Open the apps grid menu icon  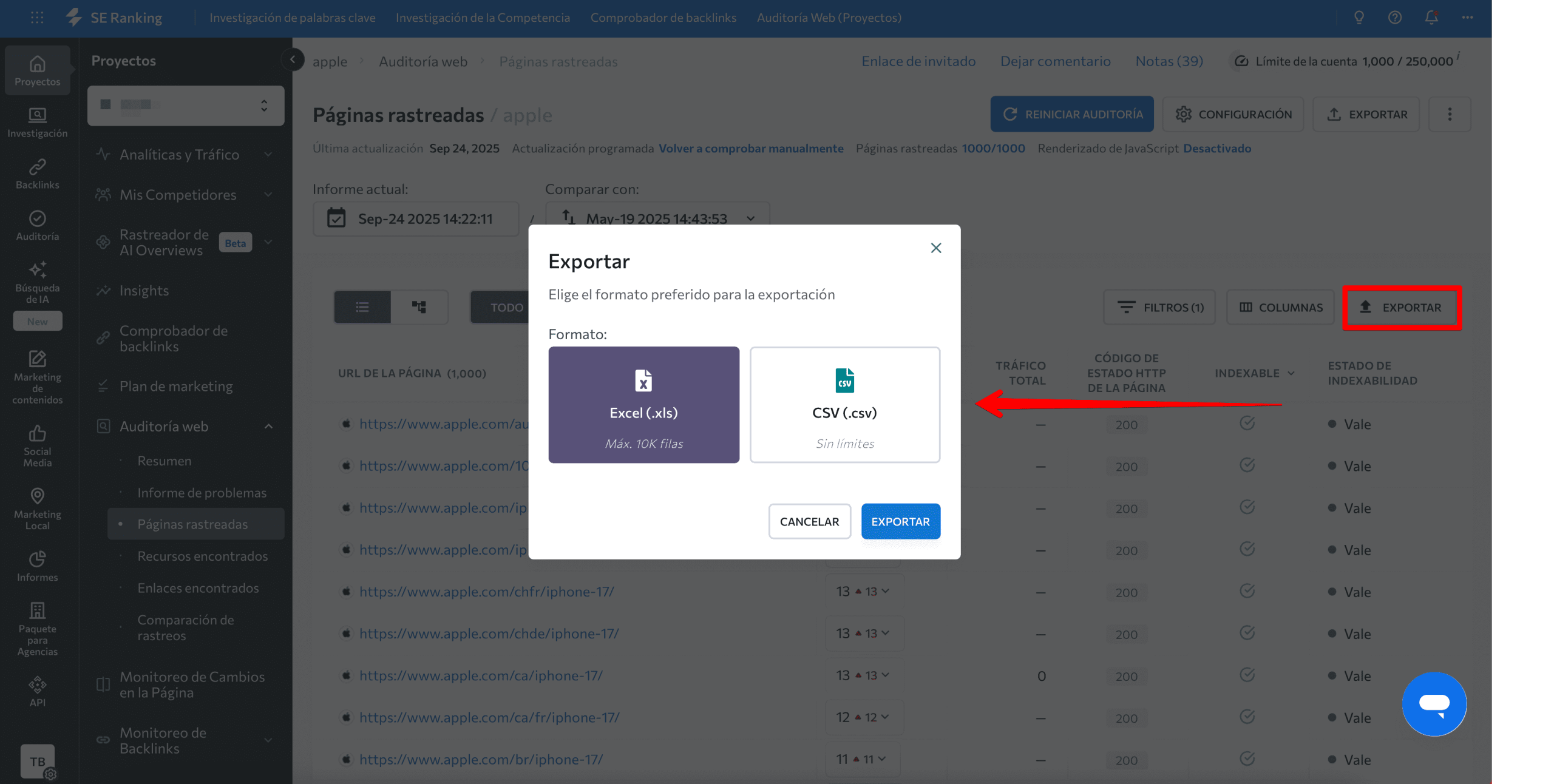click(x=37, y=18)
